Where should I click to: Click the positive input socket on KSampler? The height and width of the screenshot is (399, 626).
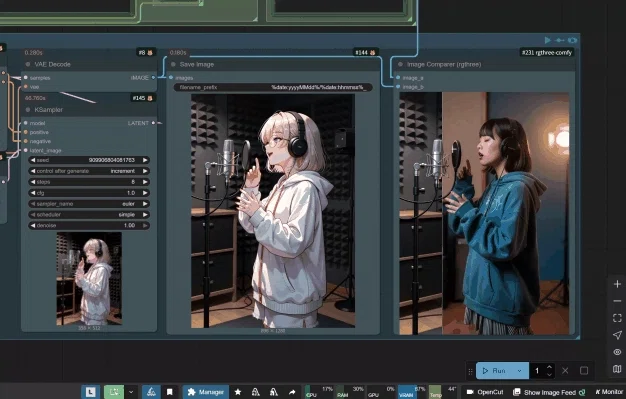pos(26,132)
